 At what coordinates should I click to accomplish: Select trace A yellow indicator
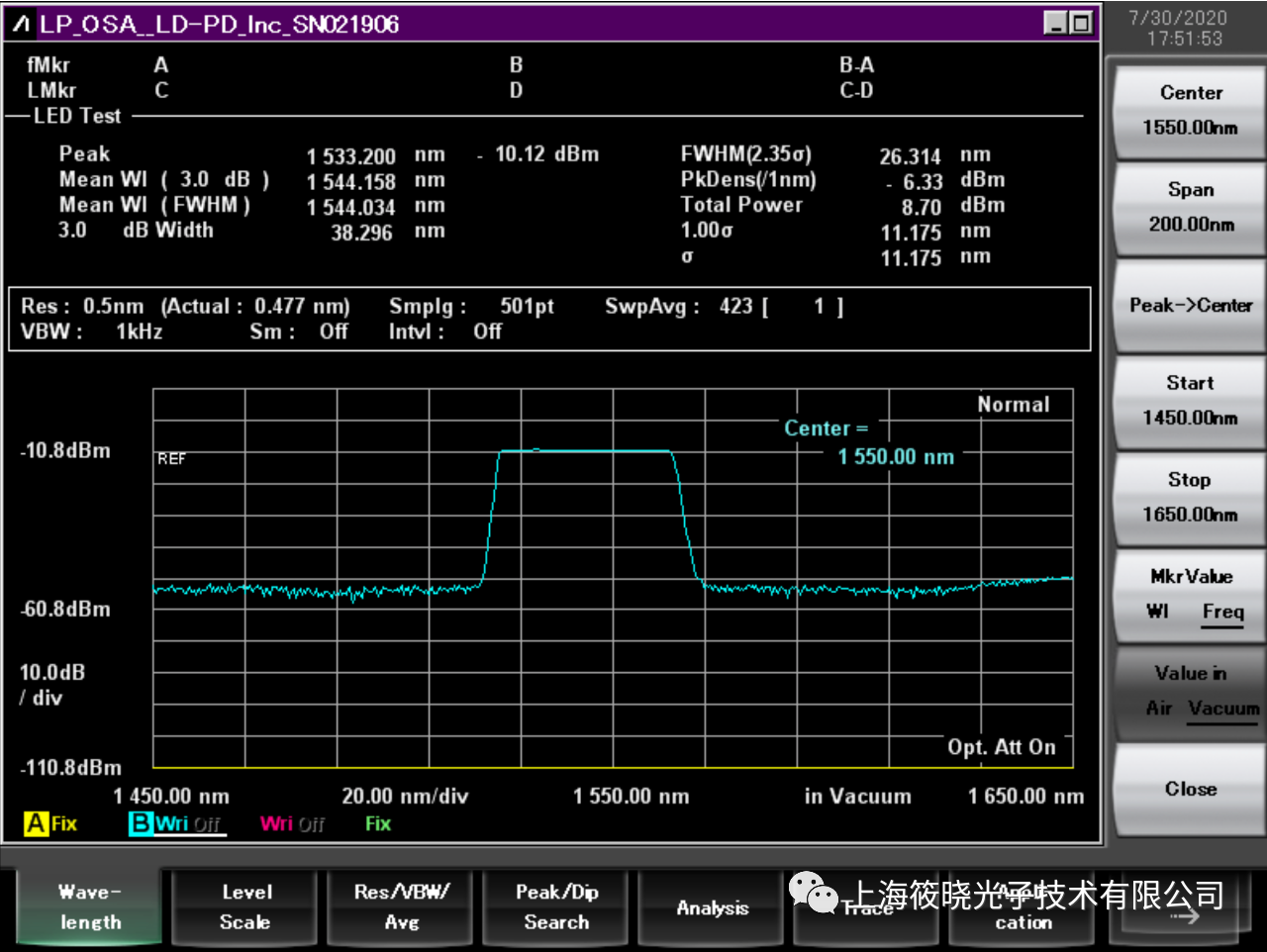click(37, 823)
